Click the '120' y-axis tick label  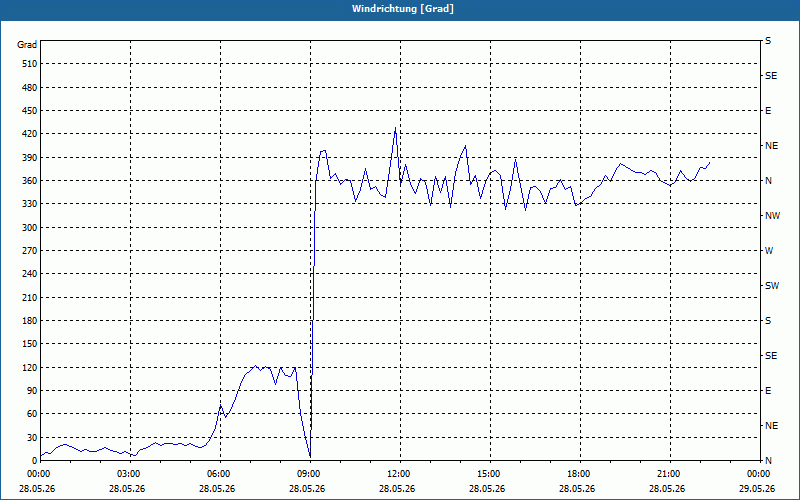click(x=30, y=367)
